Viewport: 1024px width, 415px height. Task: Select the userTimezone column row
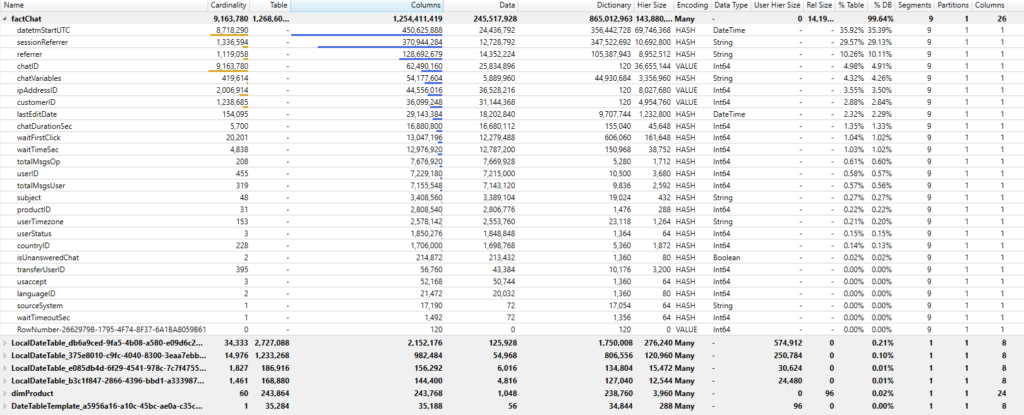pyautogui.click(x=512, y=222)
